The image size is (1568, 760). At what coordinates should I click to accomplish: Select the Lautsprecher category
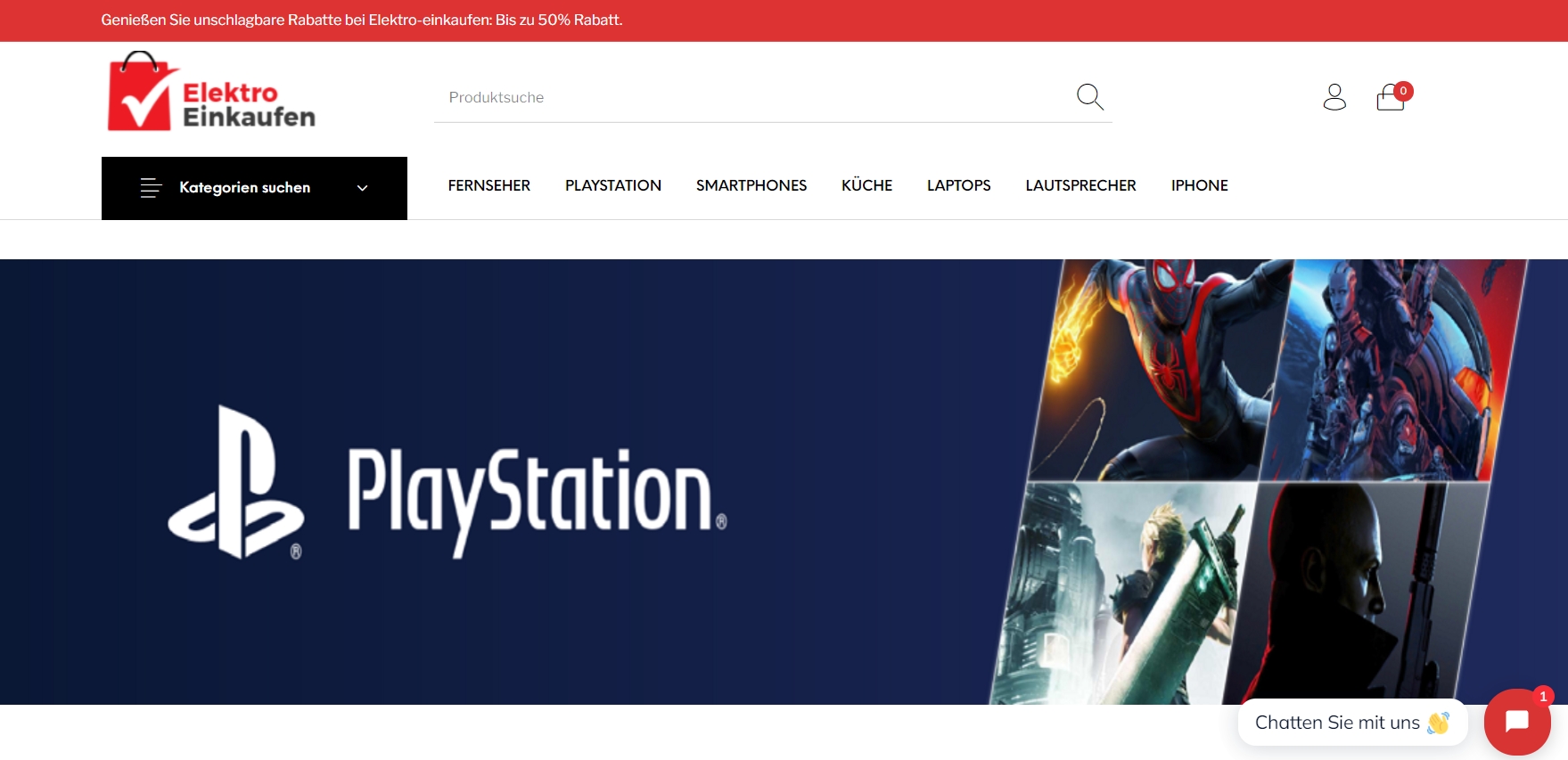(x=1080, y=185)
